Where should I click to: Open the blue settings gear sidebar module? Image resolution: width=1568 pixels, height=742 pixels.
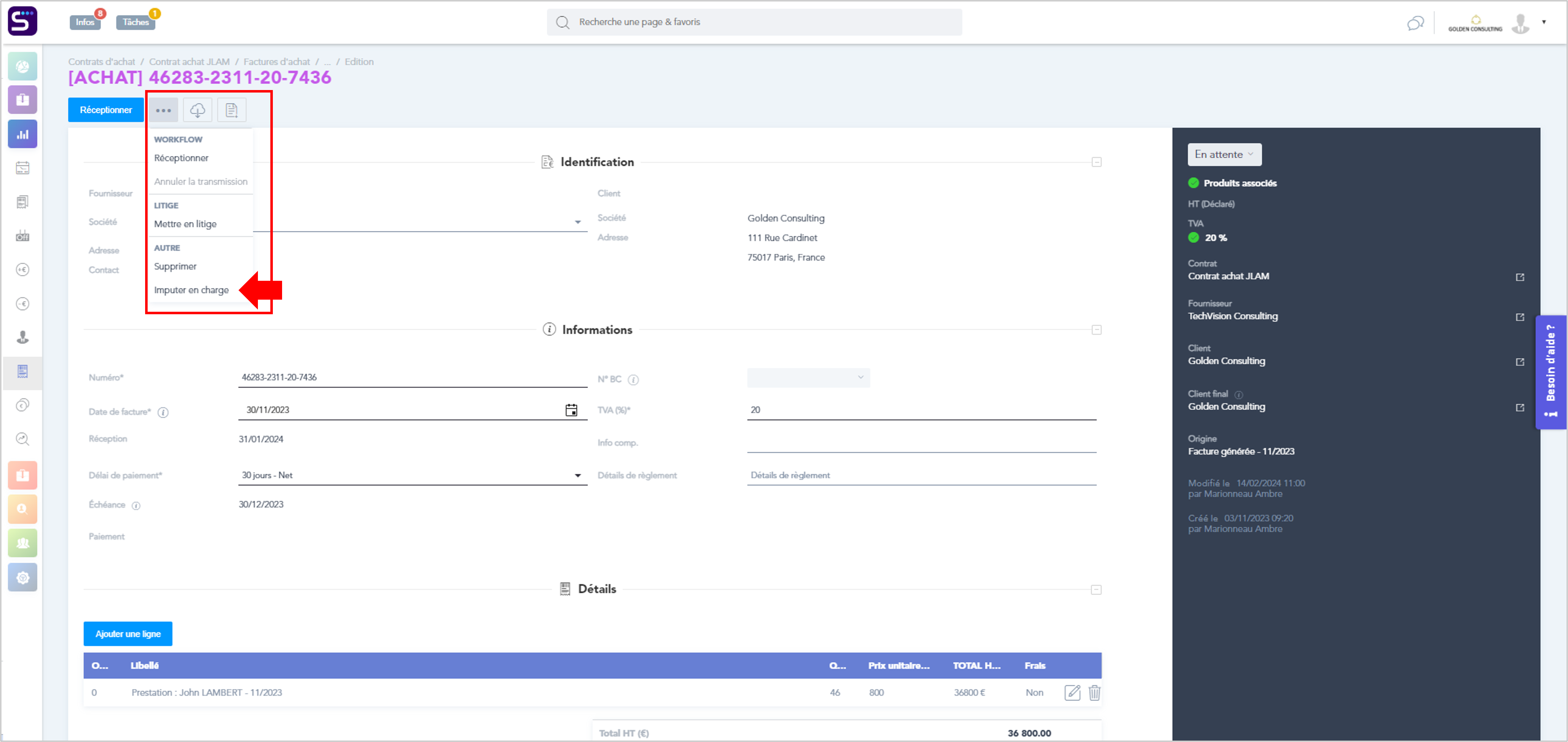22,578
